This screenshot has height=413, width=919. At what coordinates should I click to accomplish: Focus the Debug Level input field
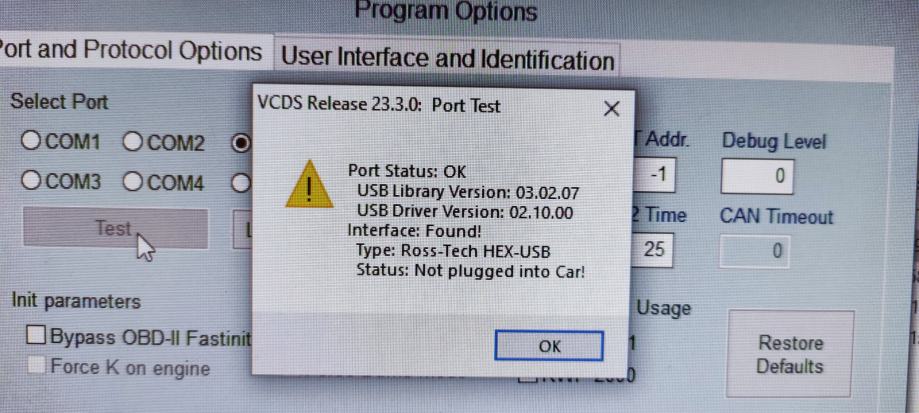click(757, 176)
